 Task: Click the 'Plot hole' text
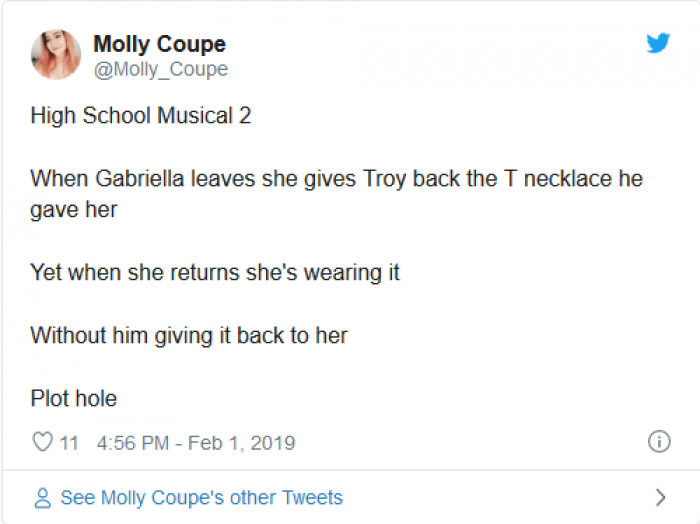click(73, 398)
